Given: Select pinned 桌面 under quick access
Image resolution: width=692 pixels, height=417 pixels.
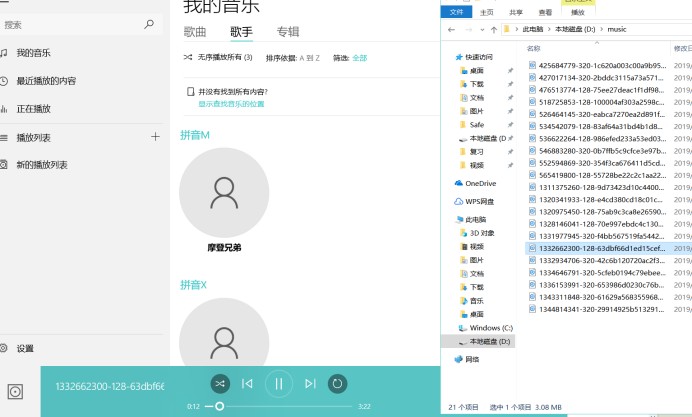Looking at the screenshot, I should [477, 71].
